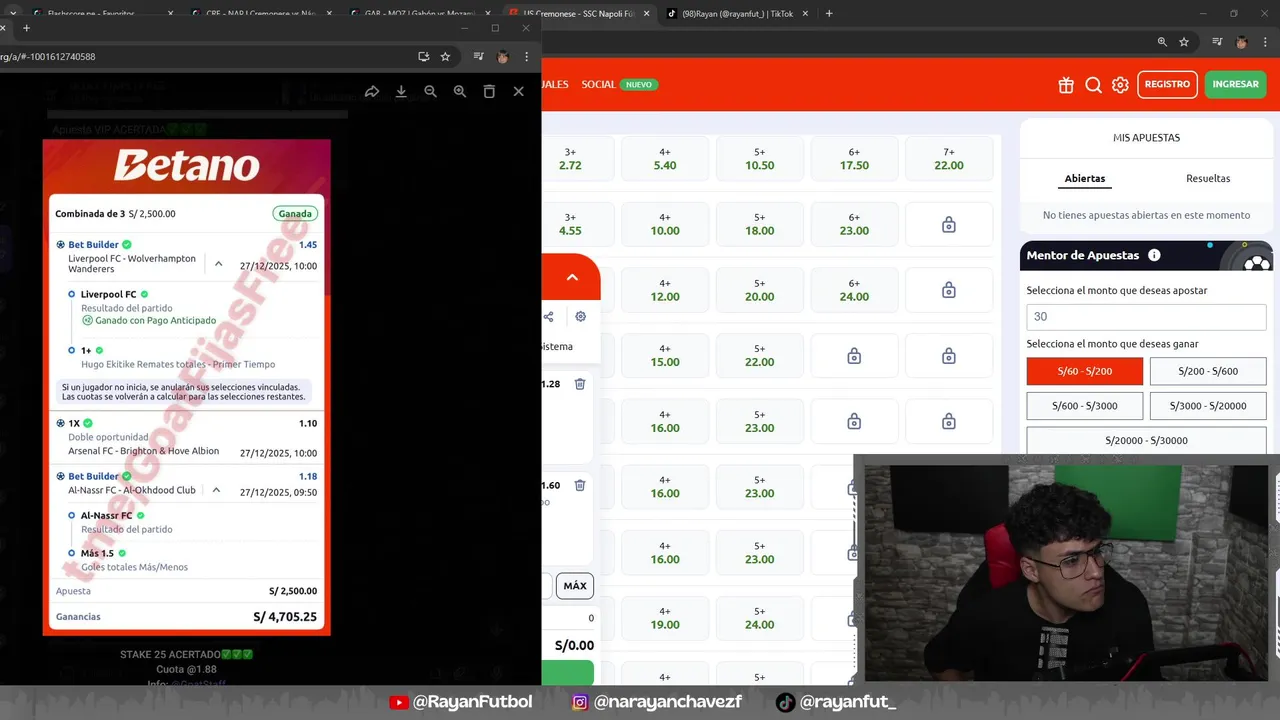Screen dimensions: 1280x720
Task: Collapse the Al-Nassr FC - Al-Okhdood Bet Builder
Action: [216, 490]
